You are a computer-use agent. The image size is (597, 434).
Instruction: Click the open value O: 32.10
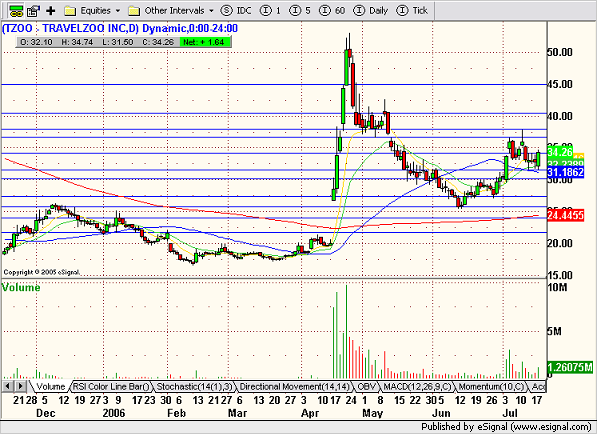point(37,42)
